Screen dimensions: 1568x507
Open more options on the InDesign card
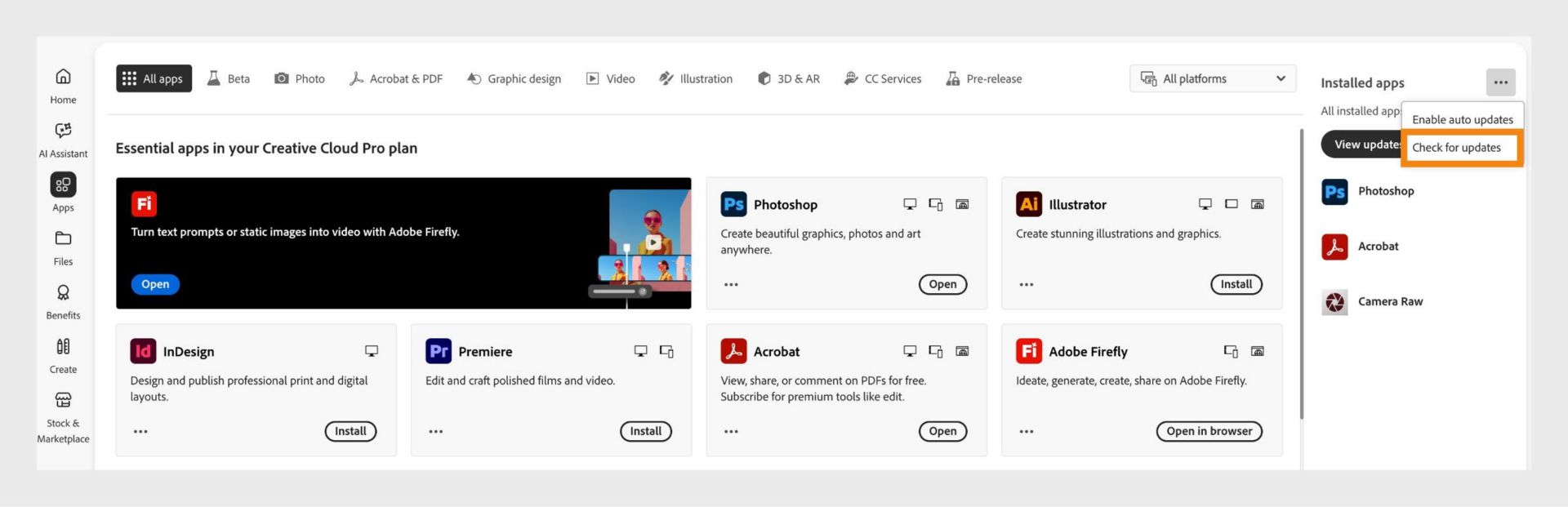(x=140, y=431)
